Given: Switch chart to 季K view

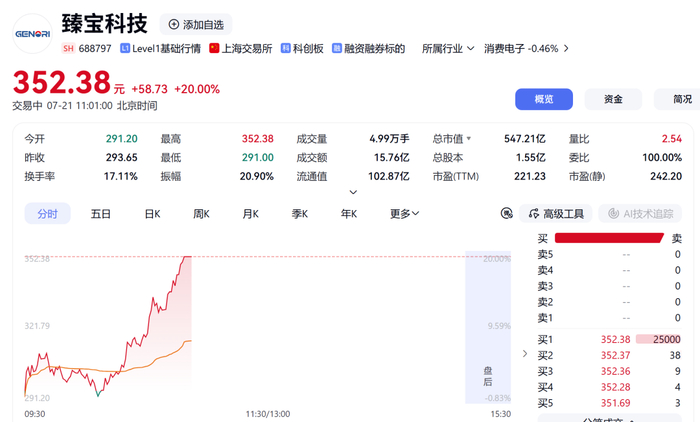Looking at the screenshot, I should (x=300, y=214).
